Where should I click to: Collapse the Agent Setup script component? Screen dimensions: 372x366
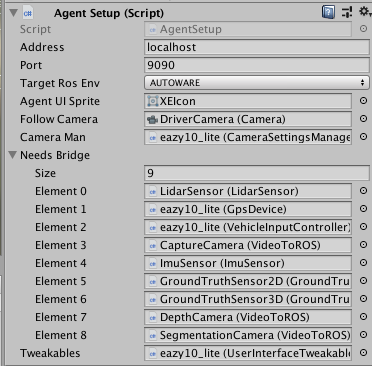pos(13,13)
